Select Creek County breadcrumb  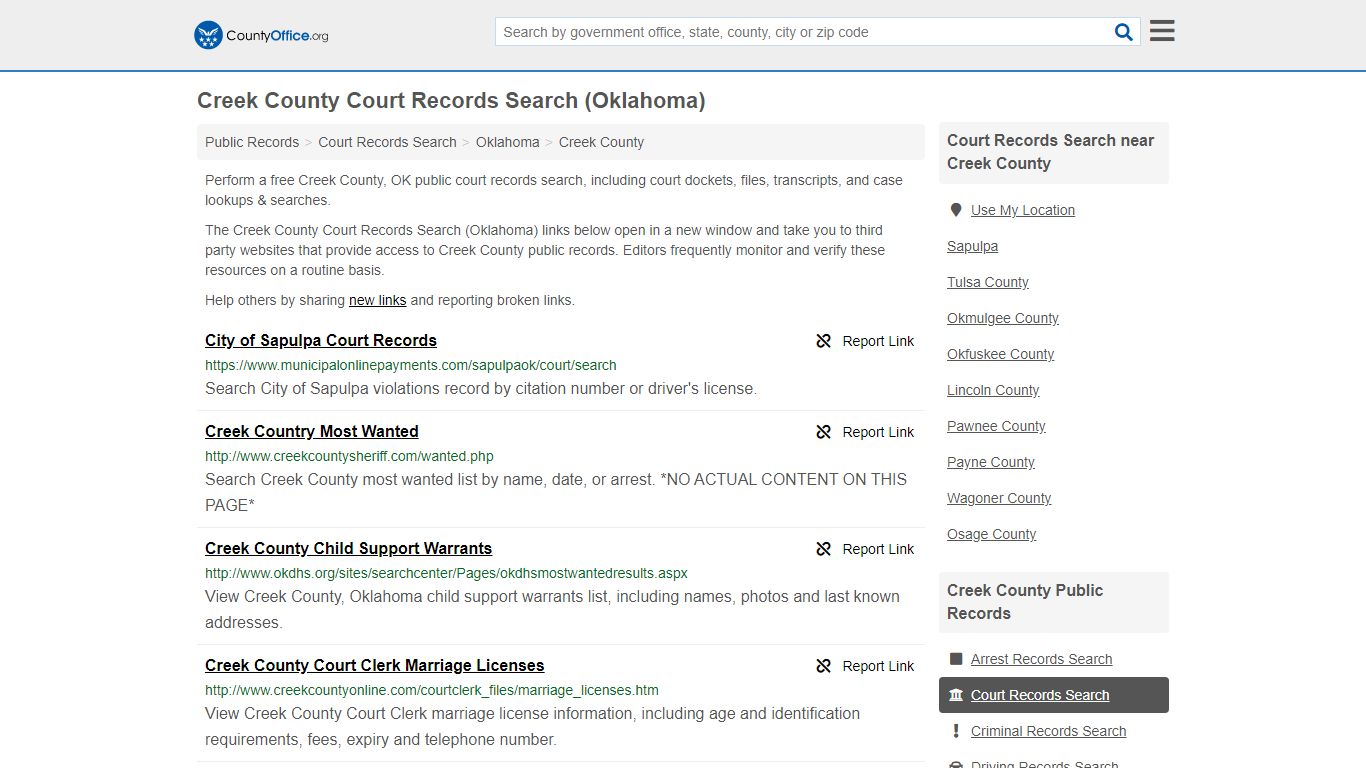[601, 142]
